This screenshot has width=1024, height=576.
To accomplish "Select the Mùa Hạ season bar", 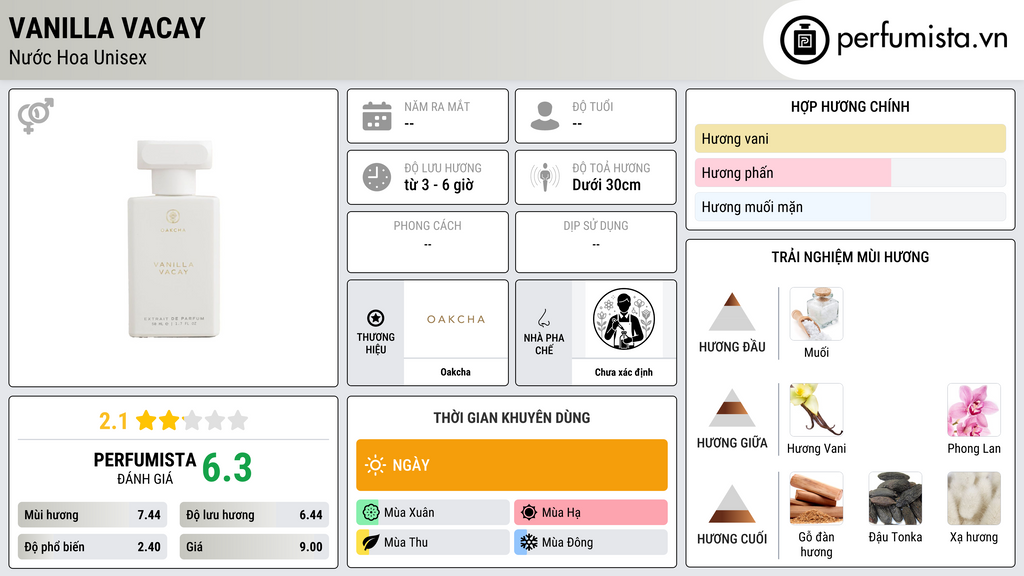I will [591, 512].
